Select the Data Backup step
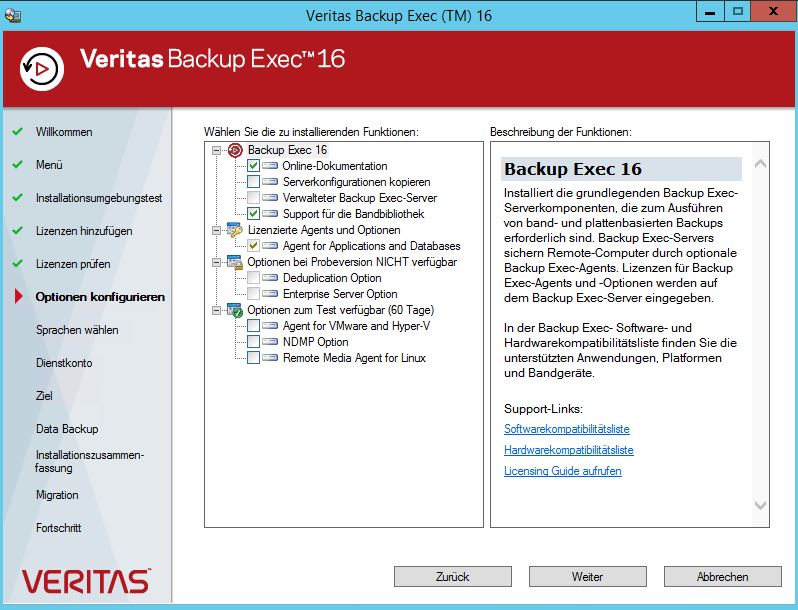The height and width of the screenshot is (610, 798). click(x=67, y=429)
